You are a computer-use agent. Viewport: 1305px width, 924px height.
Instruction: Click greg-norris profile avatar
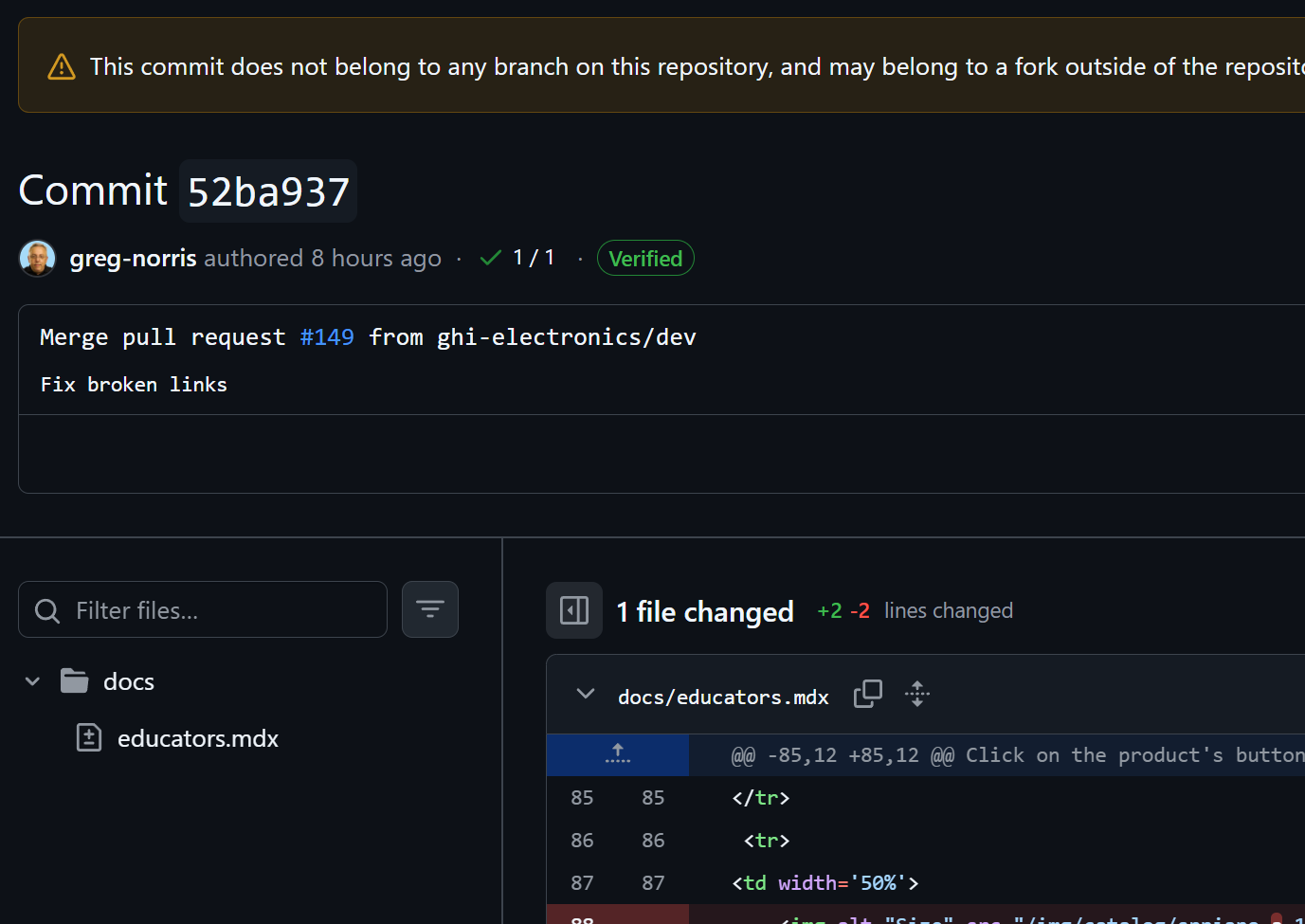click(38, 259)
